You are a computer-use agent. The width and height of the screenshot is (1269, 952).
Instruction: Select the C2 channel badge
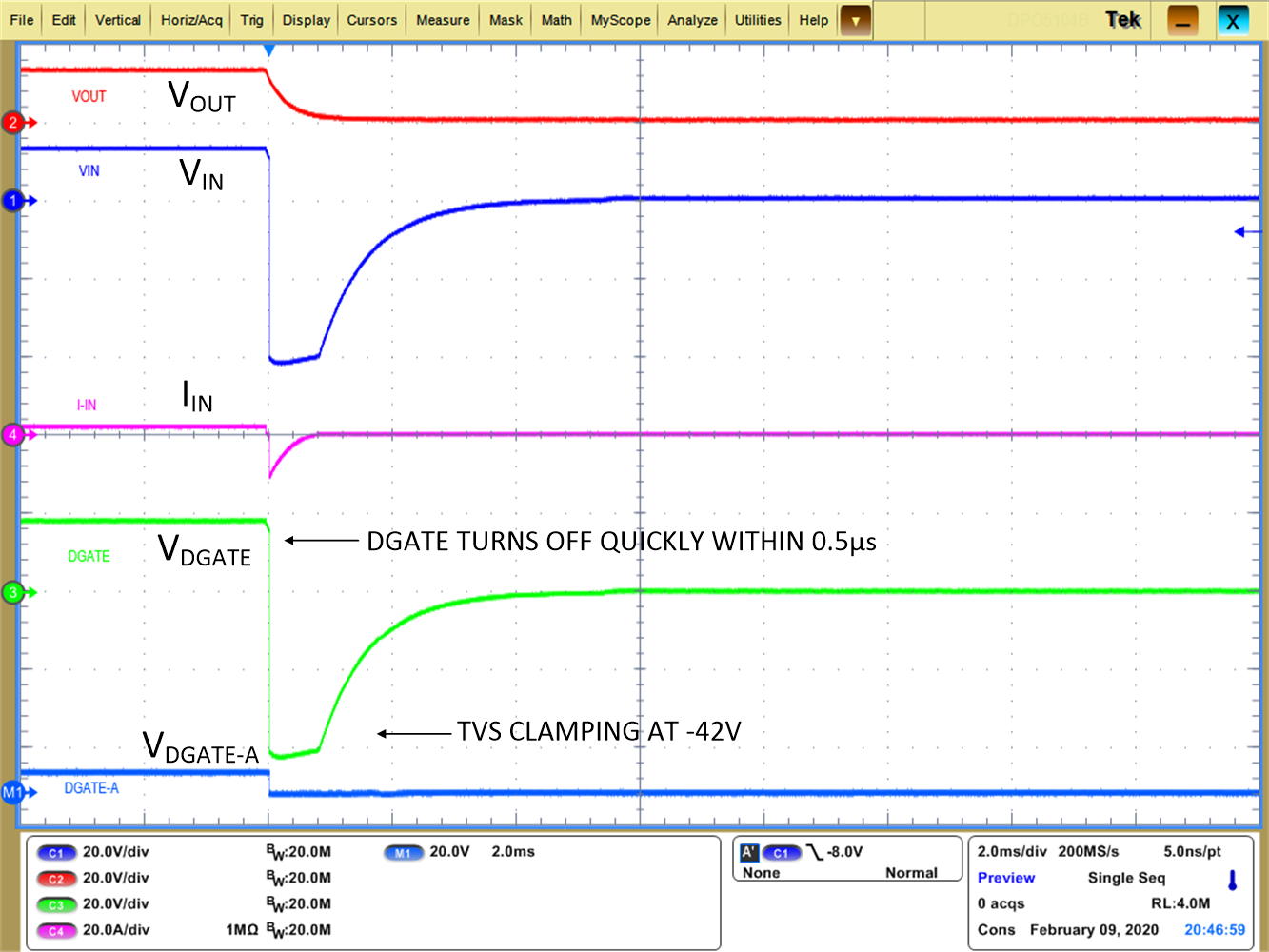click(57, 878)
